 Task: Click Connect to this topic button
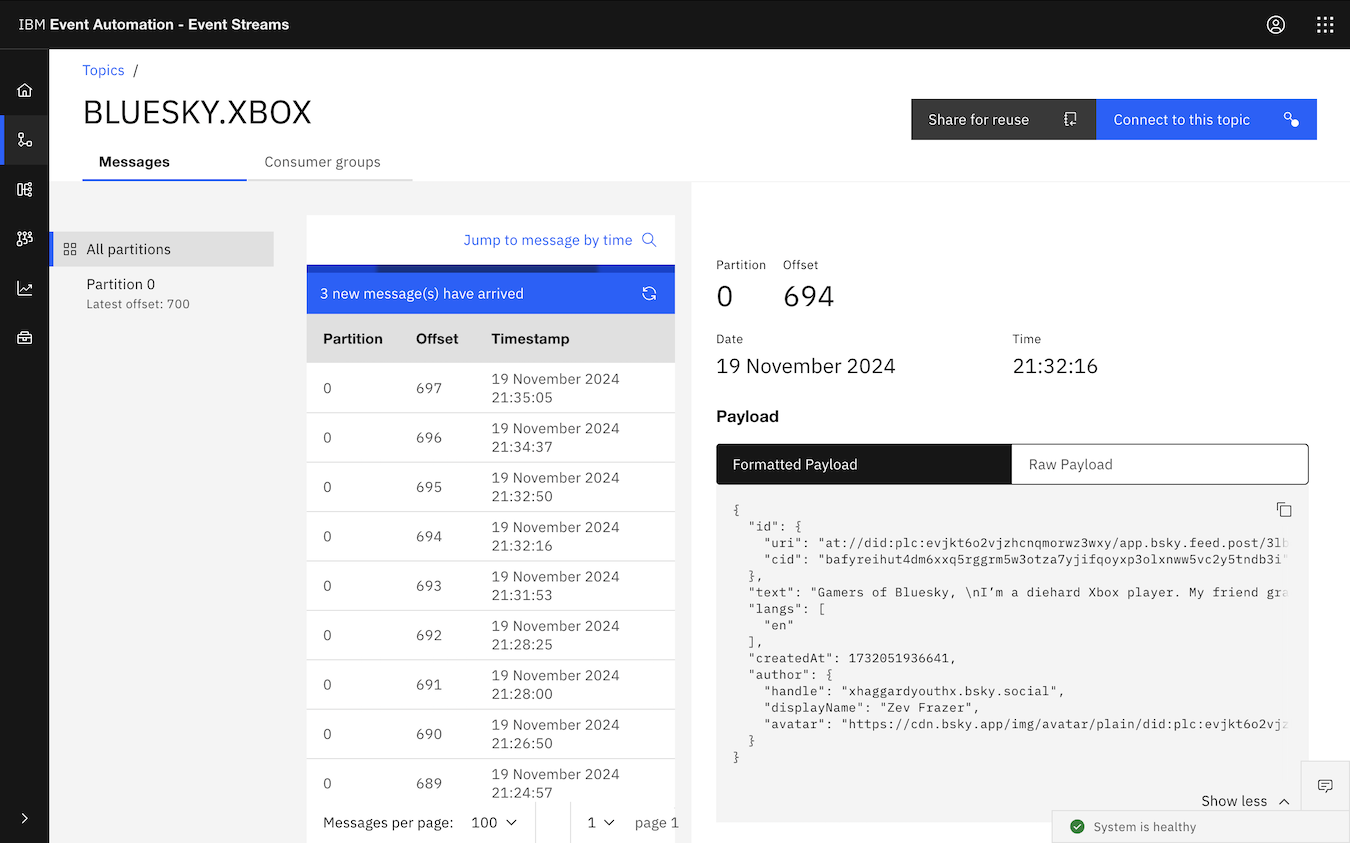click(x=1205, y=119)
